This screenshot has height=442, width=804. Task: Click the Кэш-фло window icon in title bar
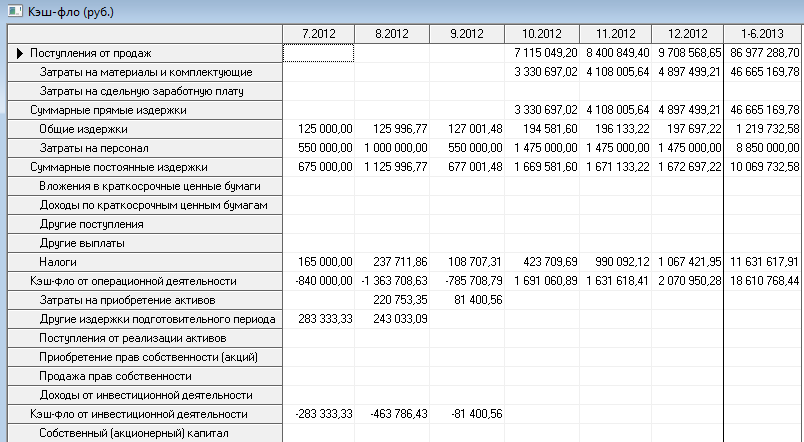(x=15, y=11)
